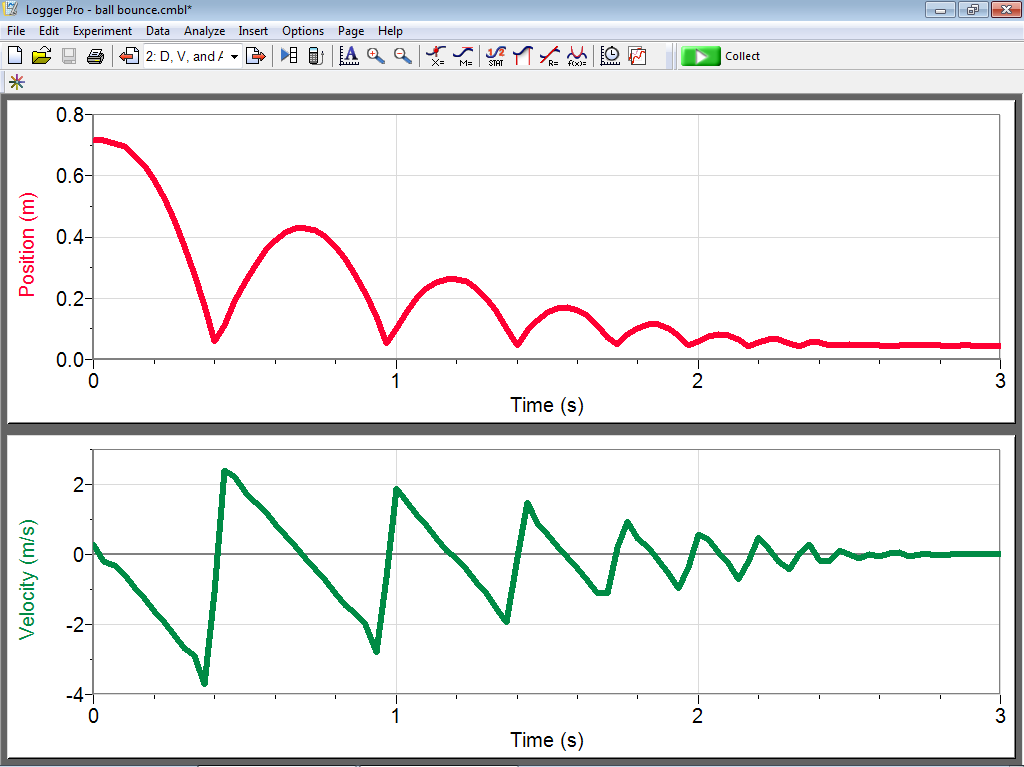The height and width of the screenshot is (767, 1024).
Task: Click the New file icon
Action: tap(14, 56)
